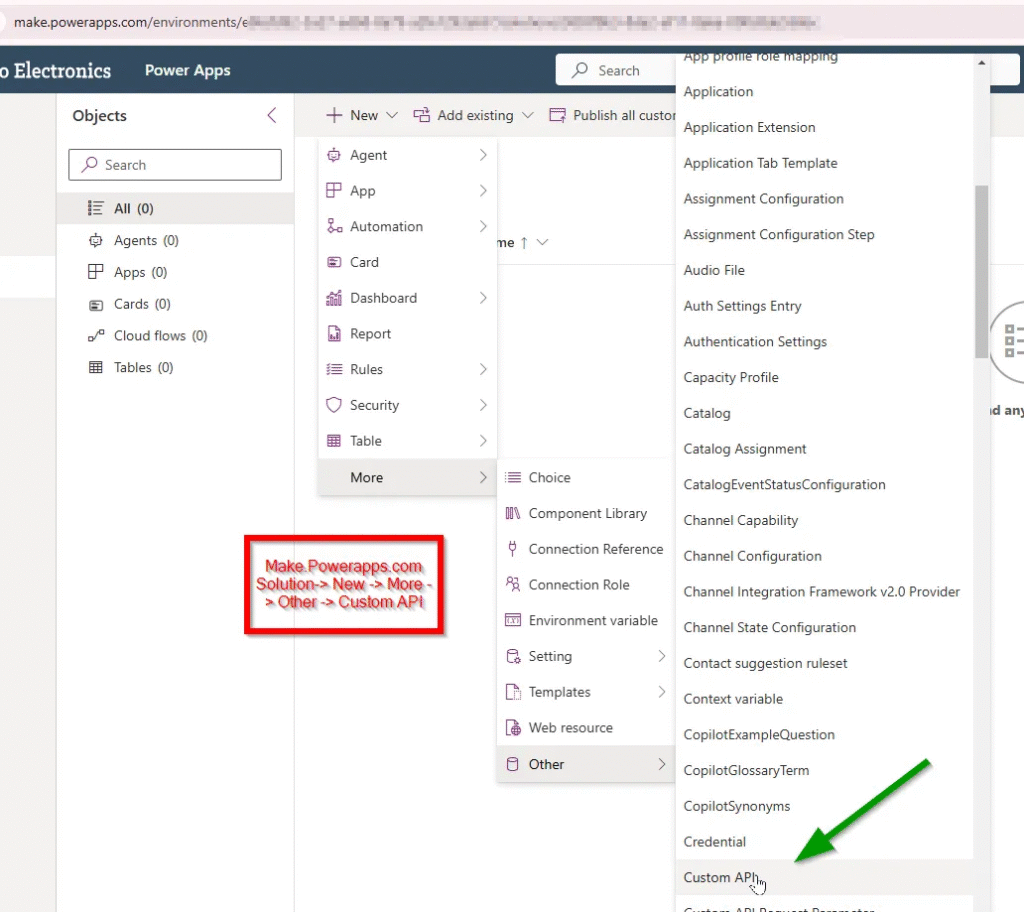The width and height of the screenshot is (1024, 912).
Task: Open the Other submenu item
Action: tap(585, 764)
